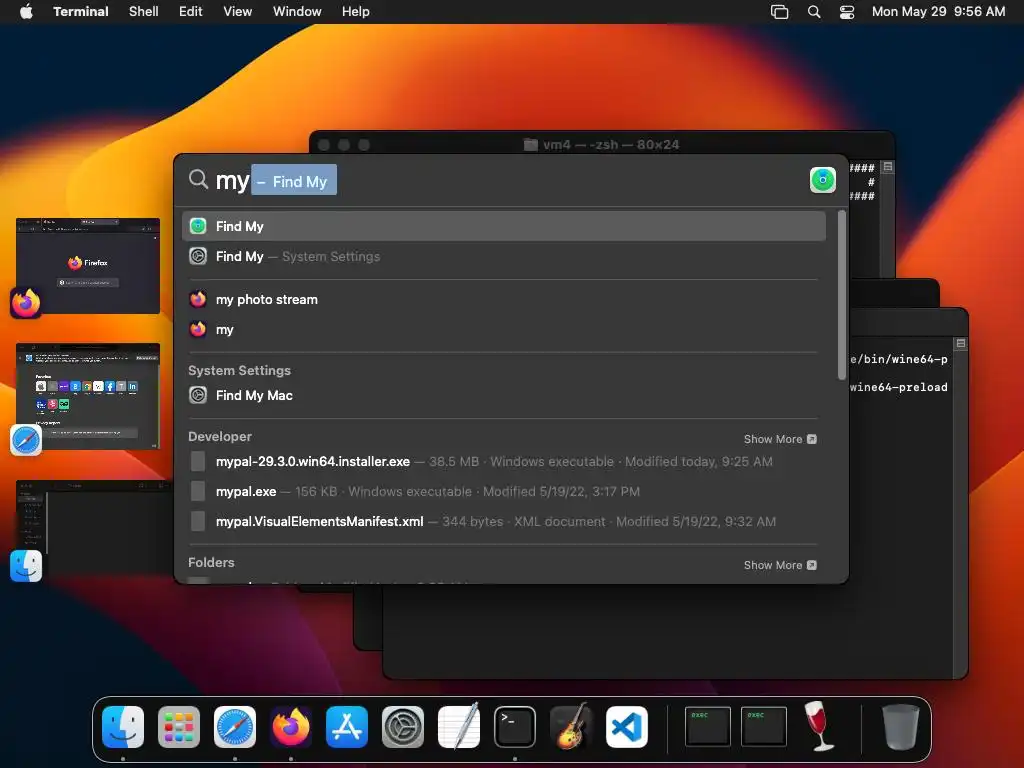
Task: Click the split-pane icon in vm4 Terminal
Action: tap(888, 167)
